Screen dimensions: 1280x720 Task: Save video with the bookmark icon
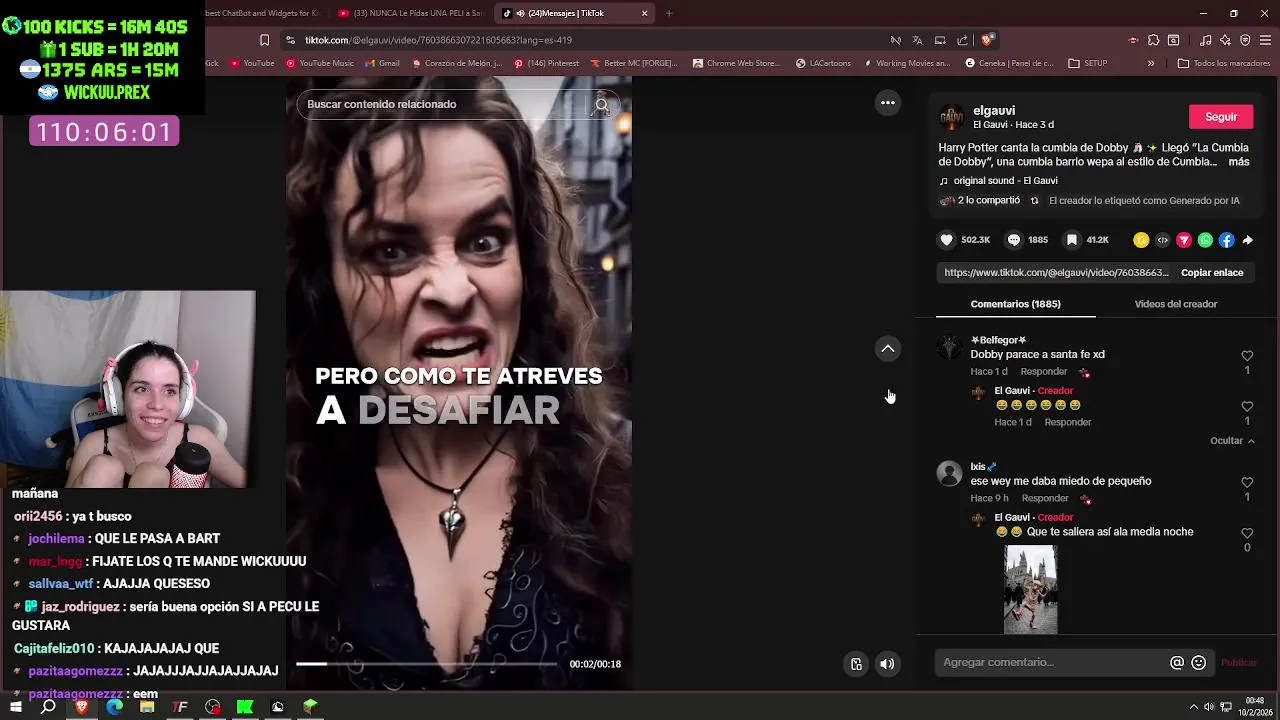1072,240
